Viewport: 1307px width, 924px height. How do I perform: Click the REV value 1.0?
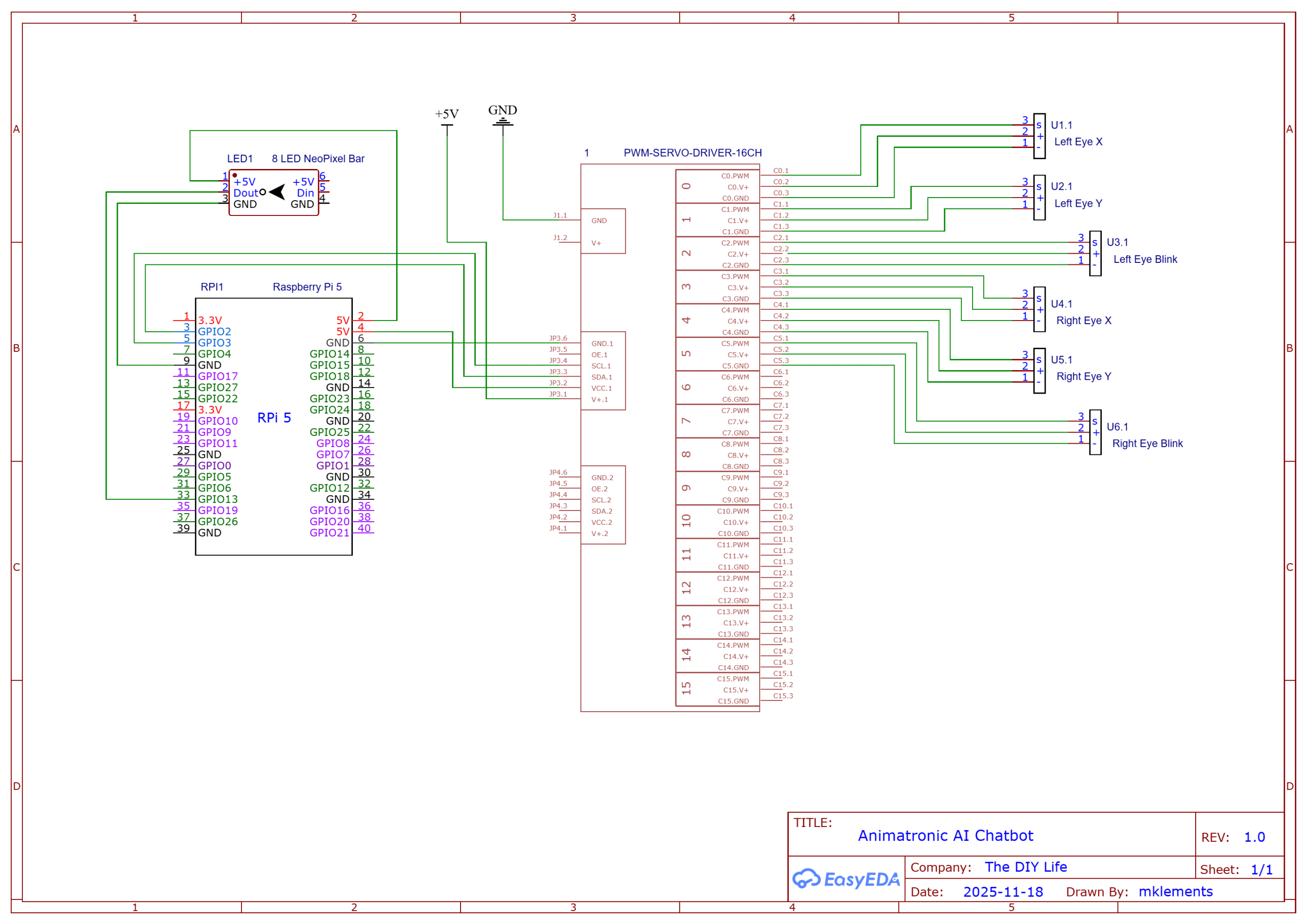[x=1255, y=837]
